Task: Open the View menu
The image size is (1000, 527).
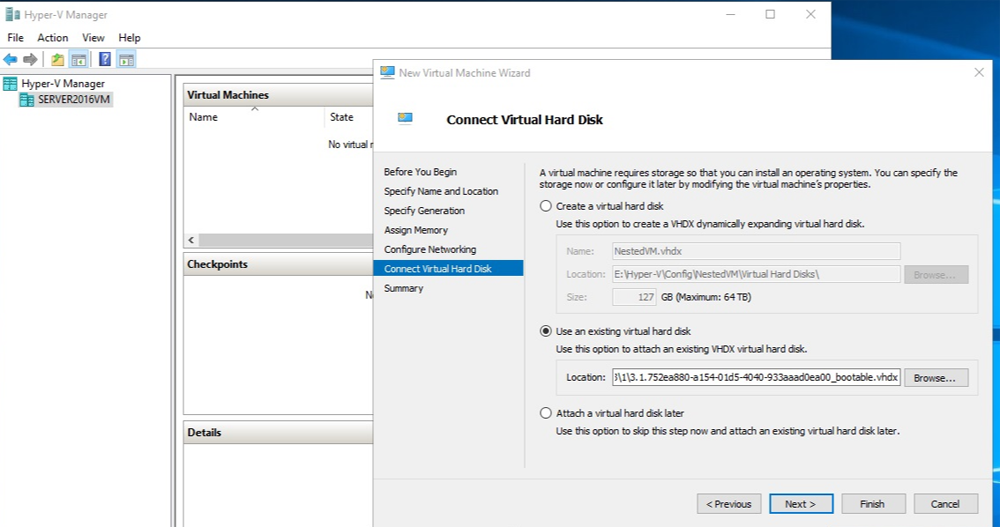Action: (x=93, y=38)
